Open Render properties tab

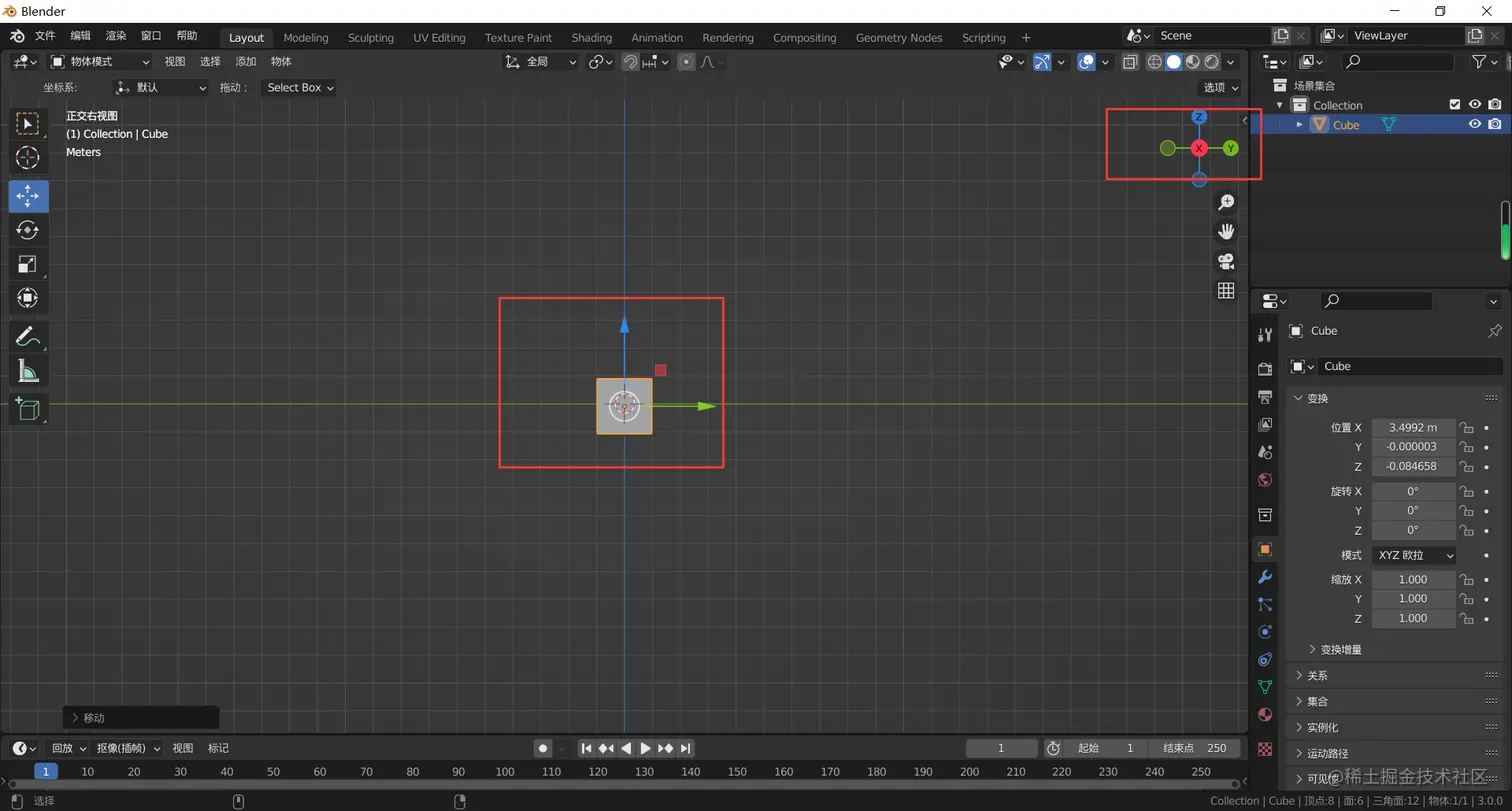[x=1265, y=369]
